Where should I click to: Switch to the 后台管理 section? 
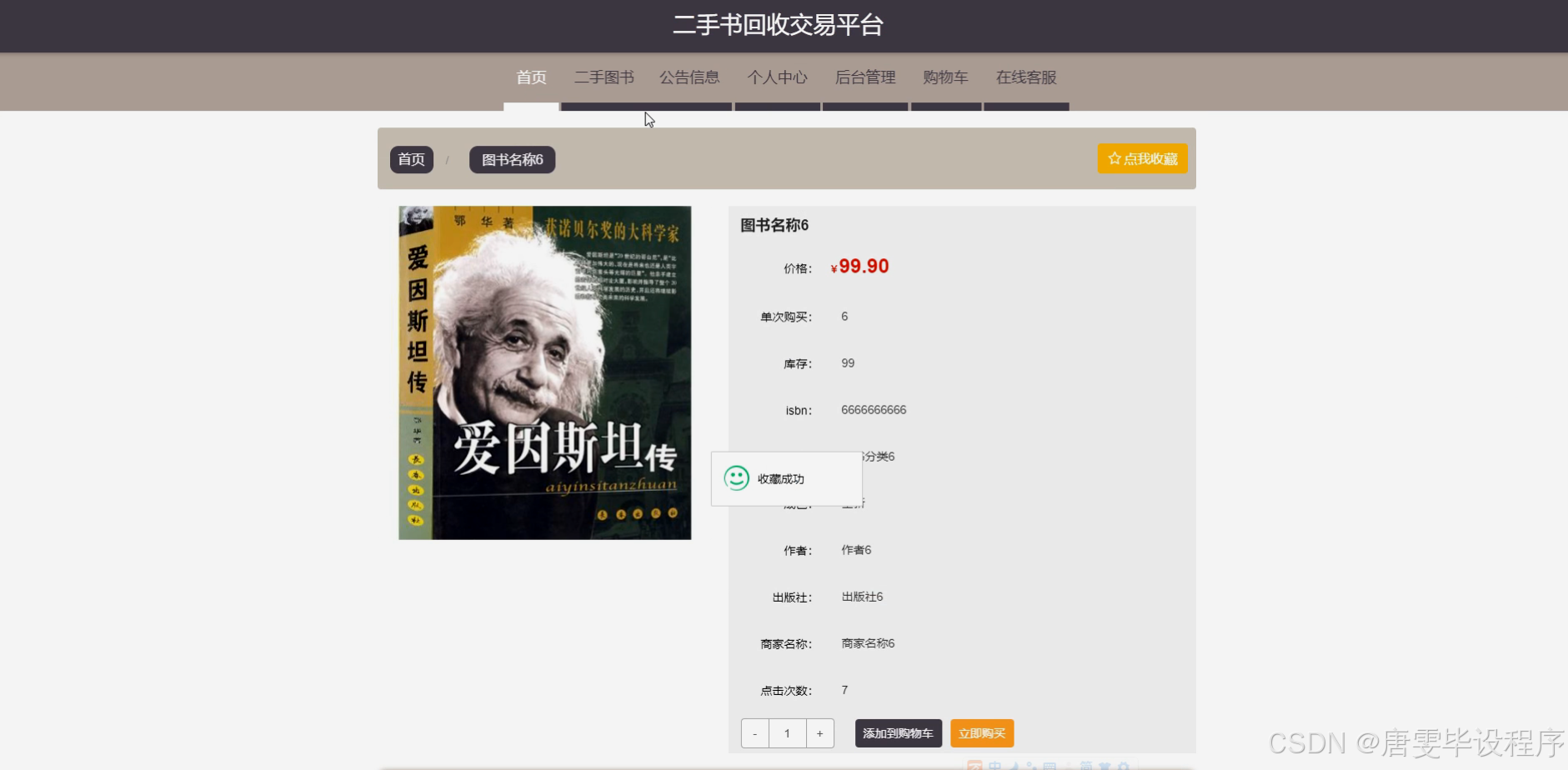tap(865, 77)
